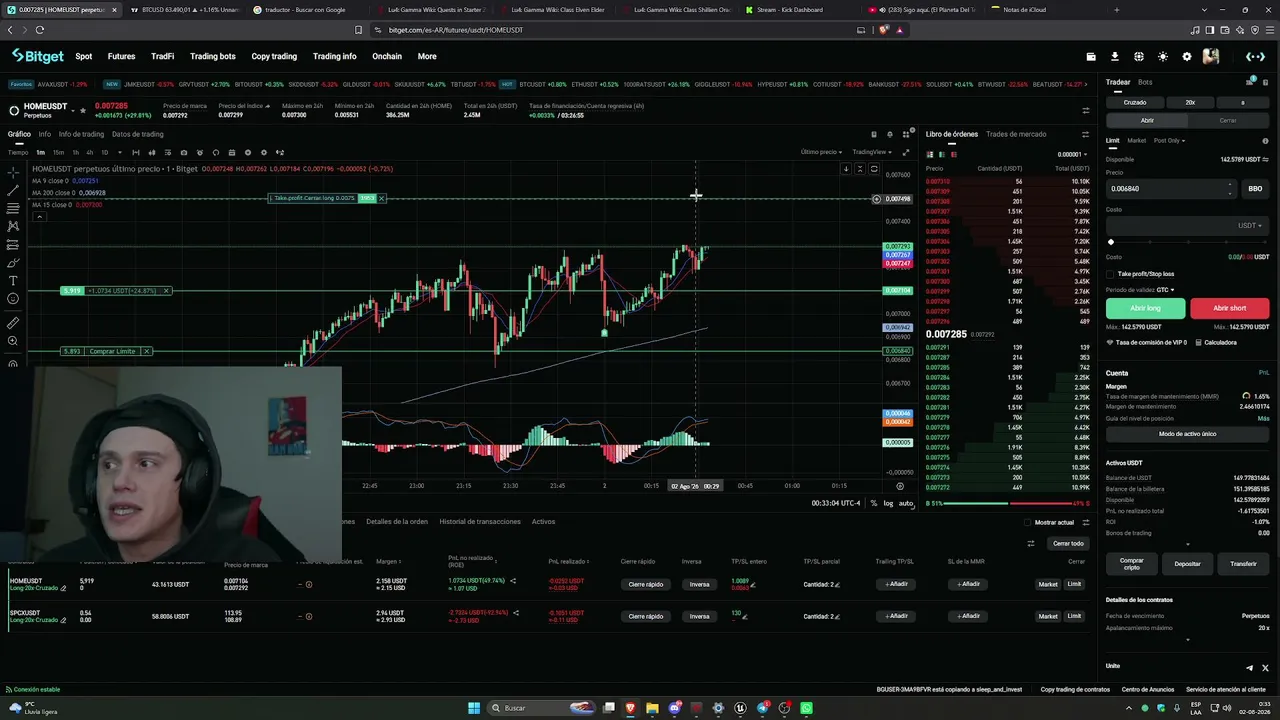Open the USDT unit dropdown in Costo
The width and height of the screenshot is (1280, 720).
[1250, 226]
